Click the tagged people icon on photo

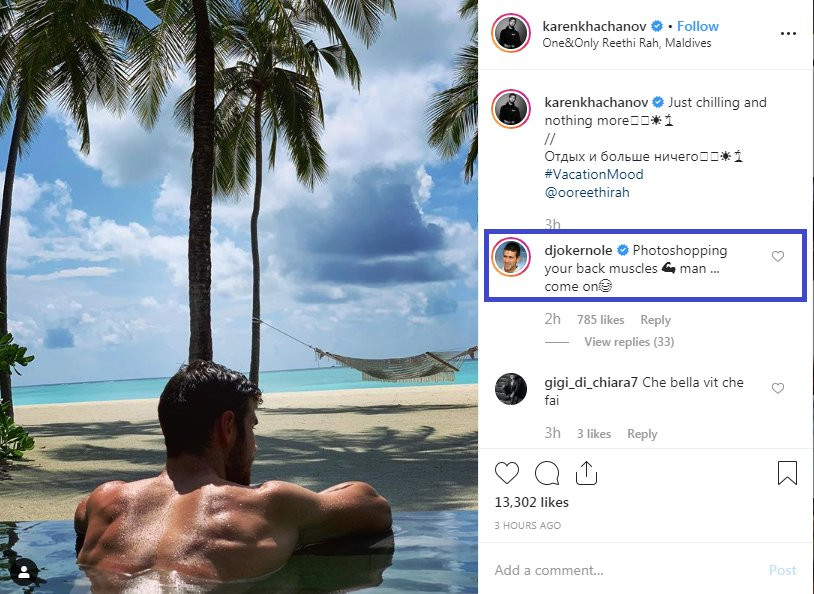(26, 571)
